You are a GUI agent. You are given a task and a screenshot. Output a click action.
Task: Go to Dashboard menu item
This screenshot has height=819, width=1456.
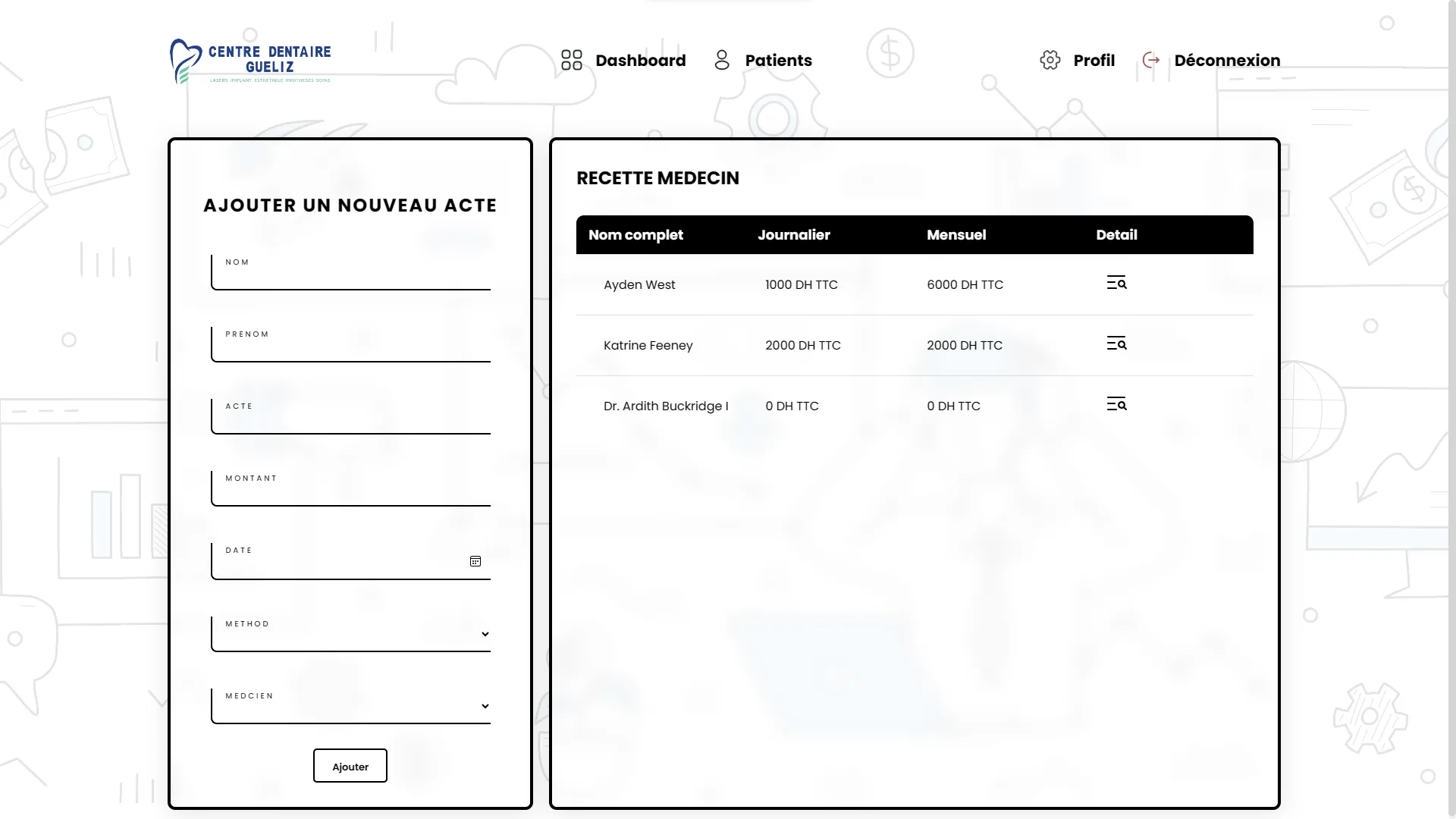coord(640,60)
